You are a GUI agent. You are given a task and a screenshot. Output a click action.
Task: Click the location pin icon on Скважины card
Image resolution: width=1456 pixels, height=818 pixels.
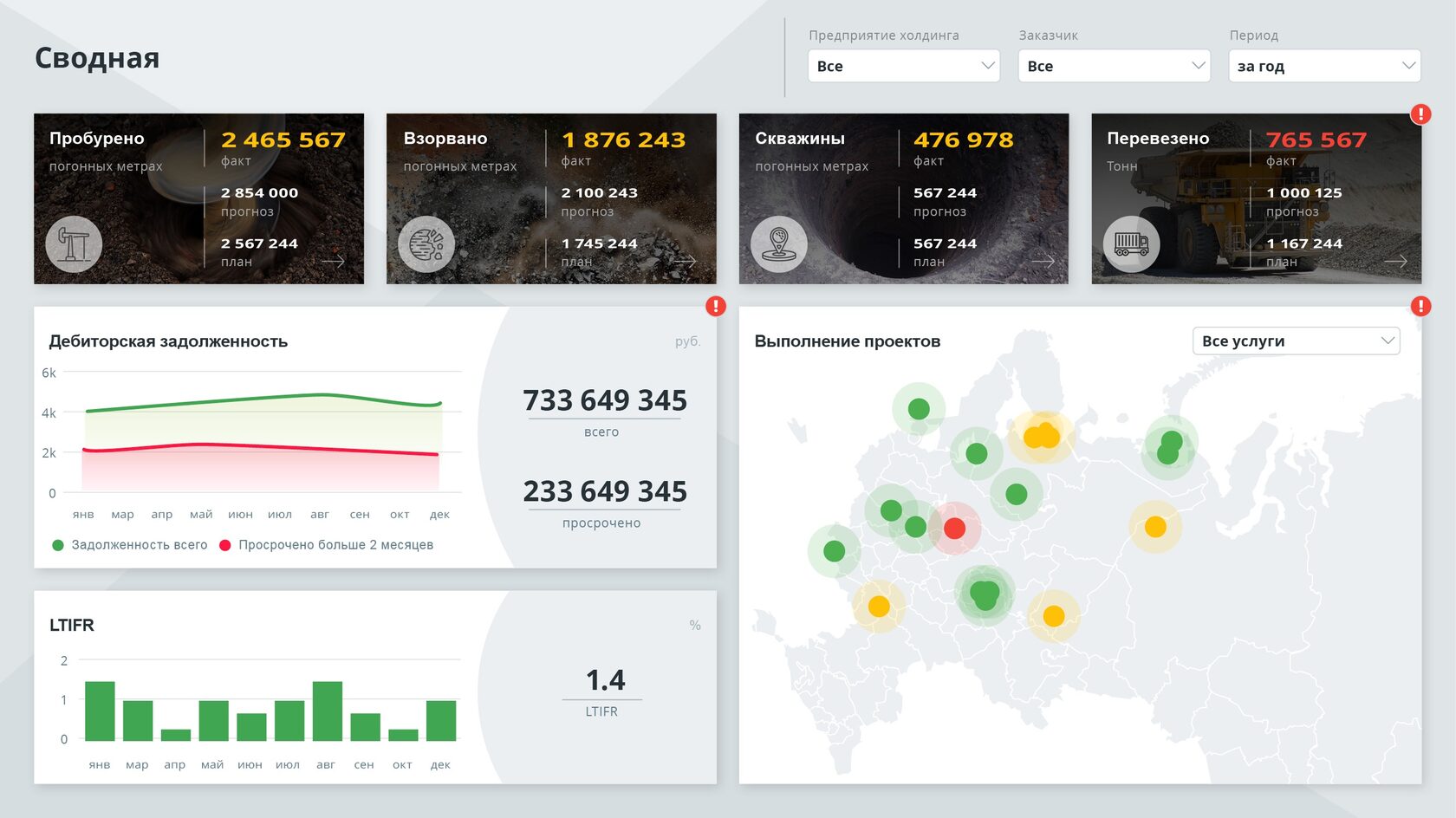pos(779,243)
